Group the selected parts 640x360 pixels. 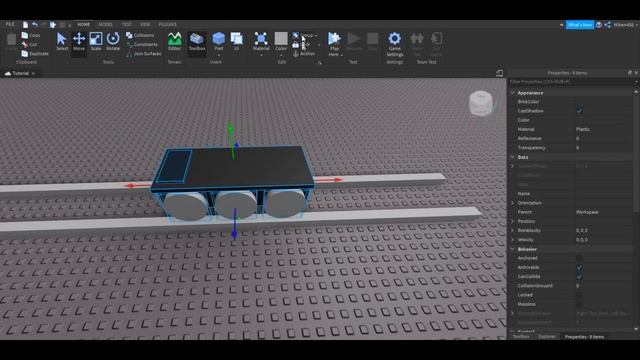[x=303, y=36]
